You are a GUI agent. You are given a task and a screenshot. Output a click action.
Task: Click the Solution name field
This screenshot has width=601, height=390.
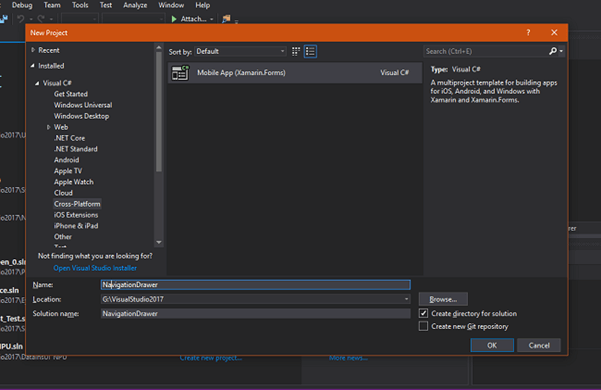(256, 314)
